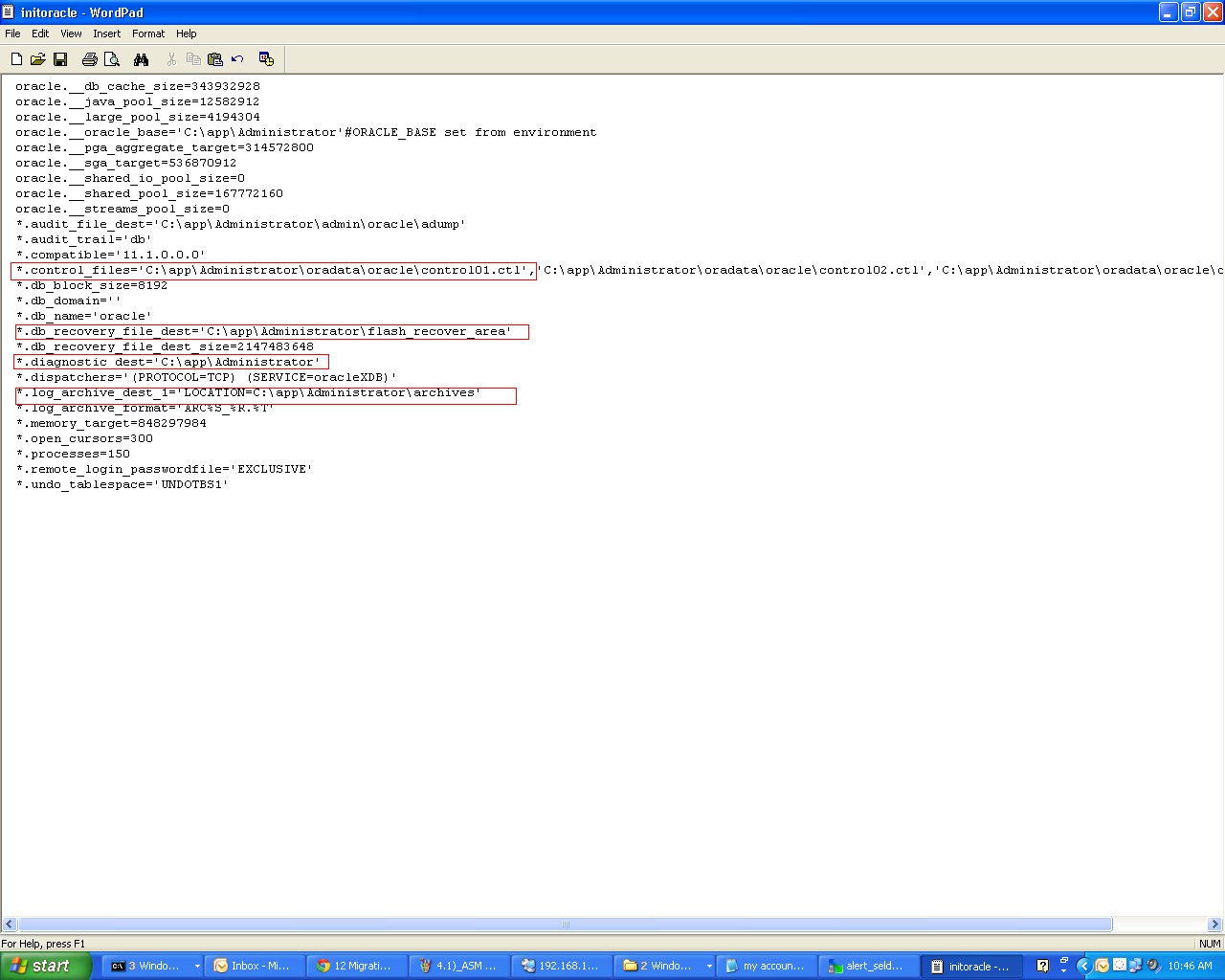
Task: Paste clipboard contents via the Paste icon
Action: pyautogui.click(x=214, y=58)
